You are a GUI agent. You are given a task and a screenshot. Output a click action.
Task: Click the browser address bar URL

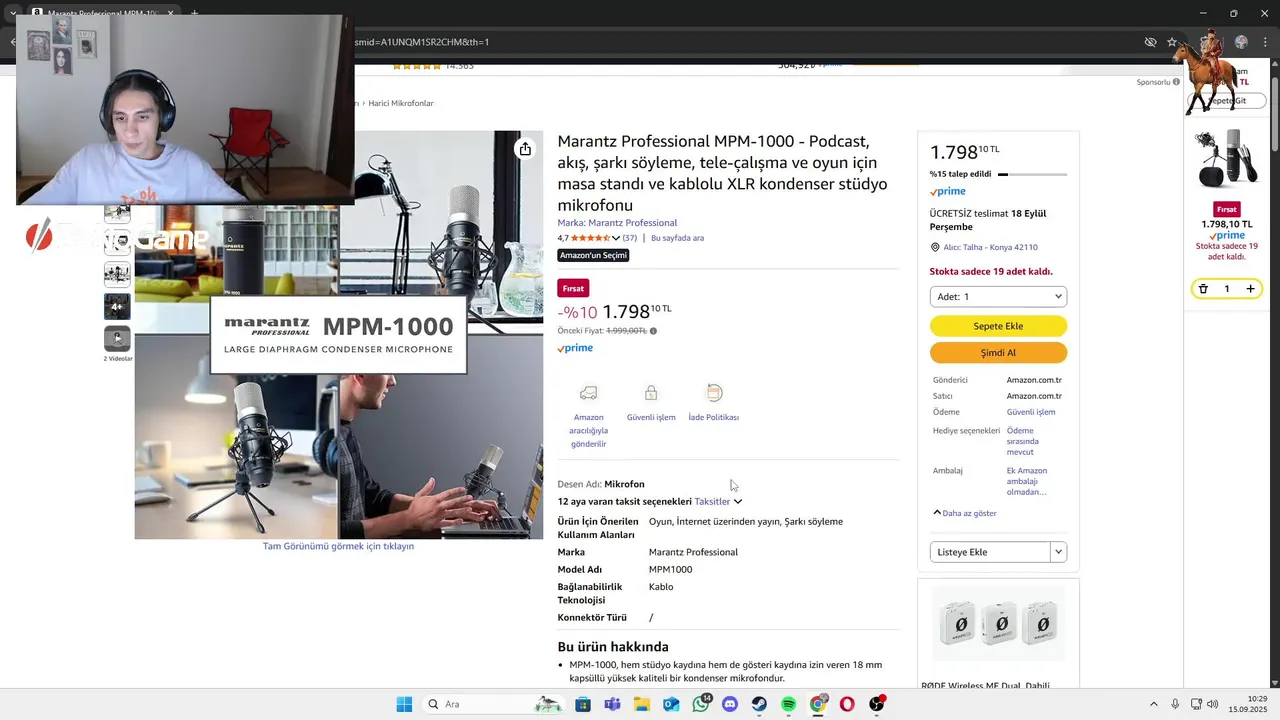click(420, 42)
